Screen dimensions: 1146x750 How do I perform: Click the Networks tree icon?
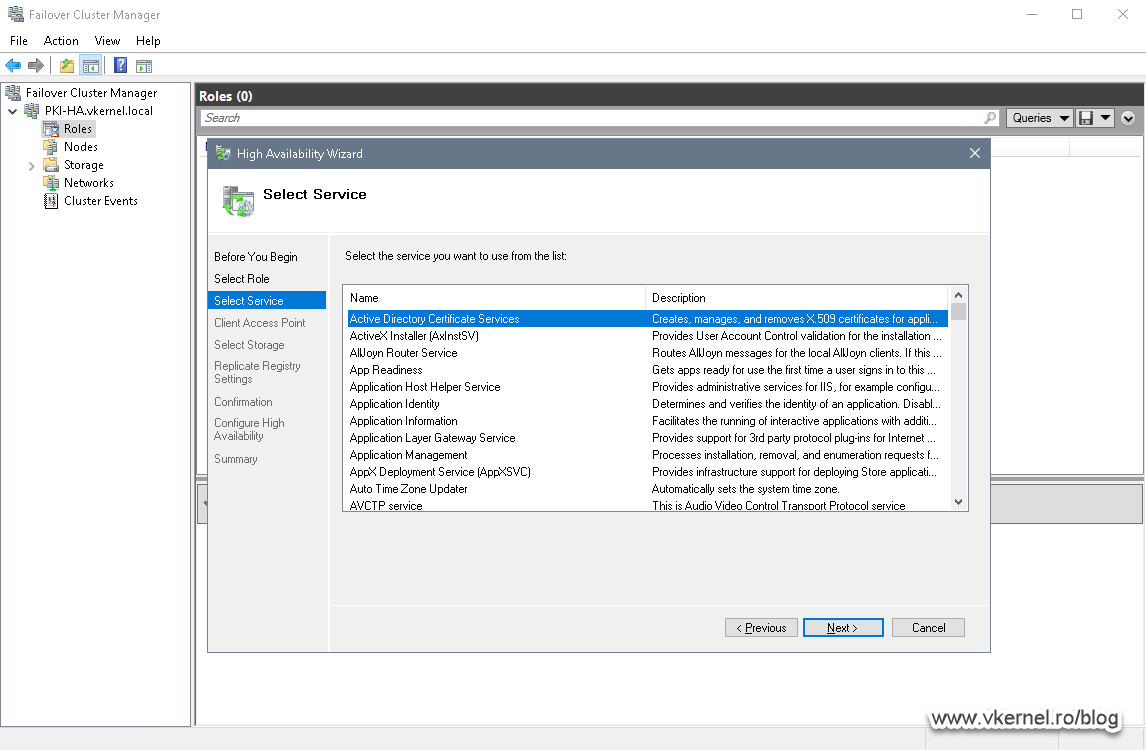pyautogui.click(x=51, y=183)
